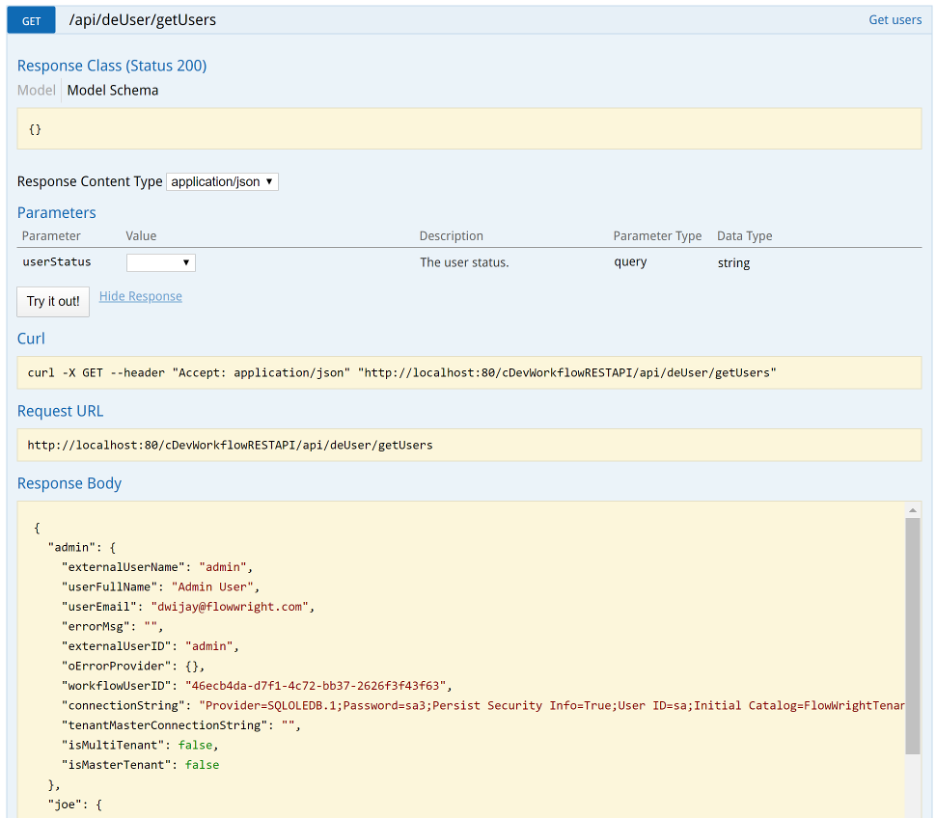Open the userStatus value selector arrow
Screen dimensions: 936x818
188,261
